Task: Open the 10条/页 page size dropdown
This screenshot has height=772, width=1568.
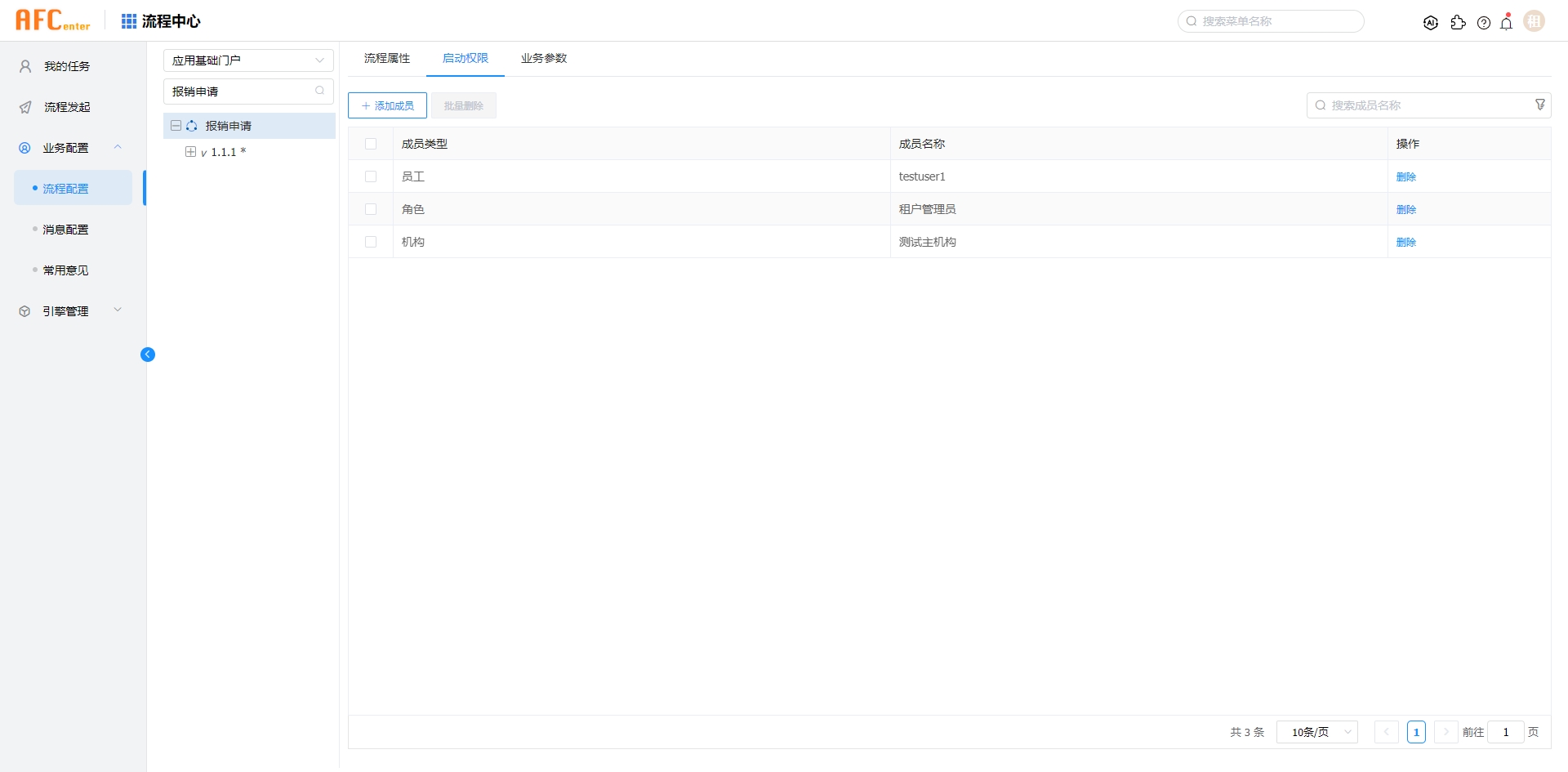Action: [x=1316, y=732]
